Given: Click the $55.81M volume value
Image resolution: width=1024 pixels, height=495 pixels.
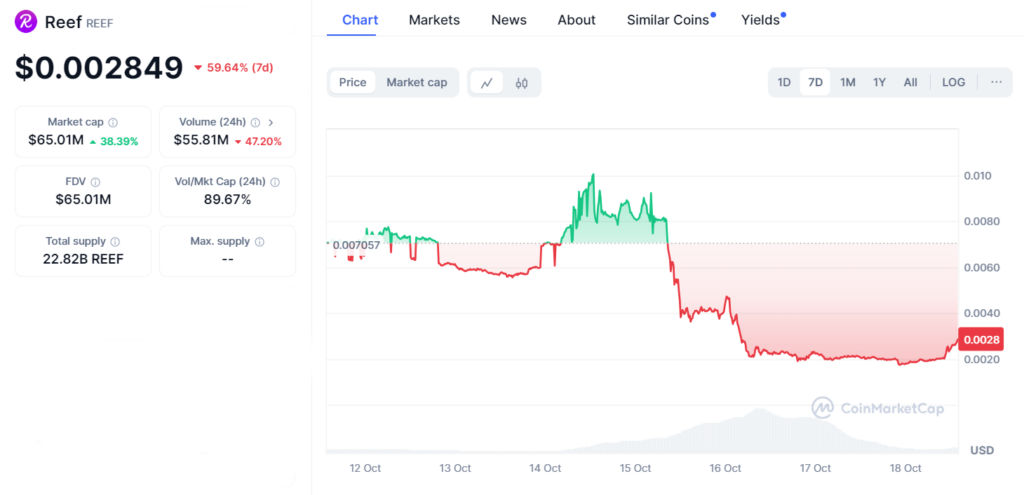Looking at the screenshot, I should pos(201,140).
